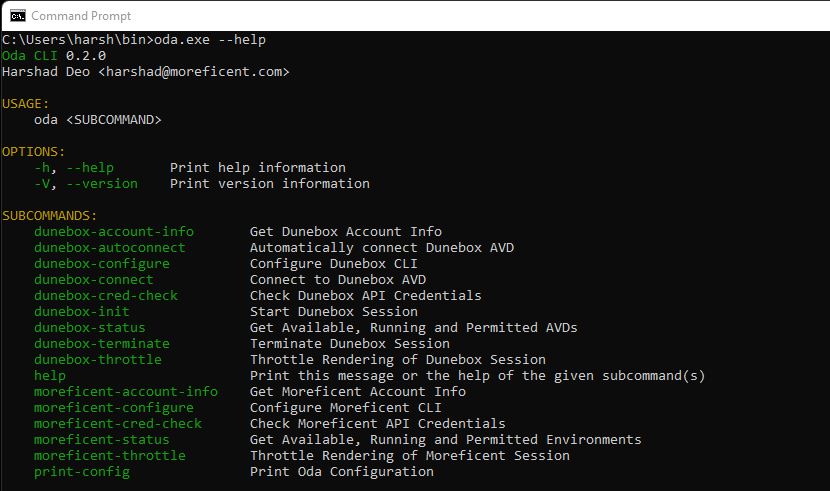Click the -V, --version option text
830x491 pixels.
click(x=86, y=184)
